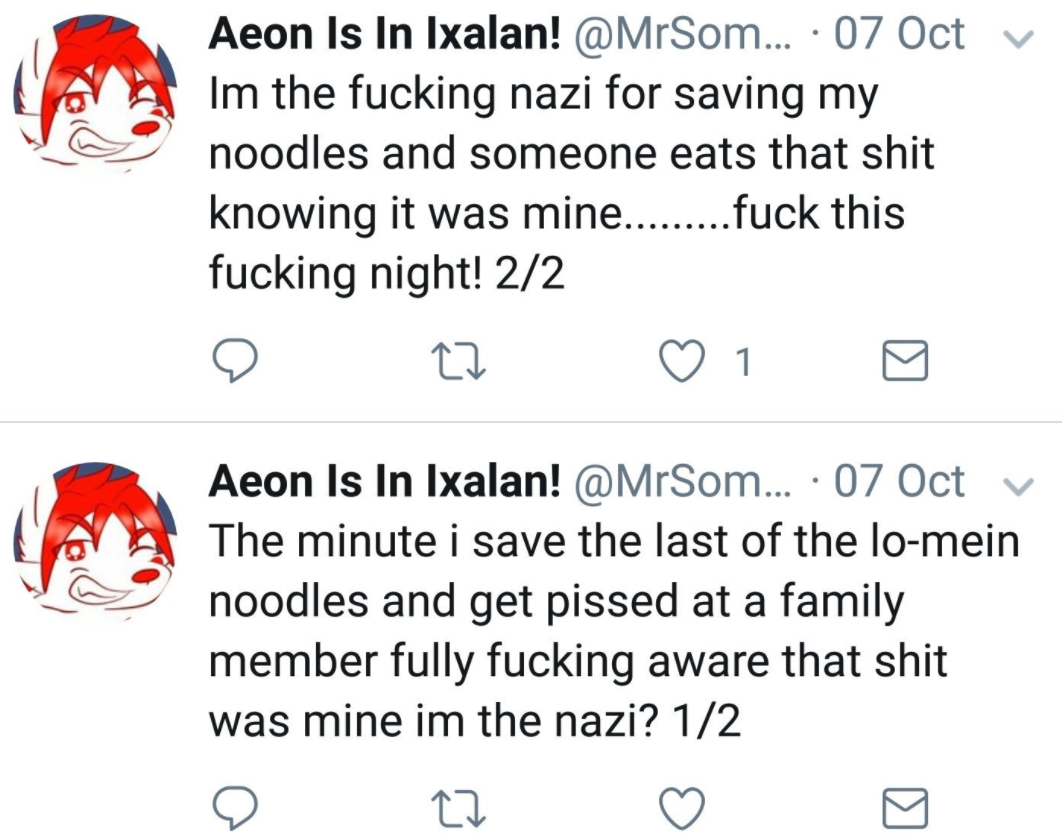Open the 1/2 lo-mein tweet text
Screen dimensions: 1062x837
click(614, 630)
